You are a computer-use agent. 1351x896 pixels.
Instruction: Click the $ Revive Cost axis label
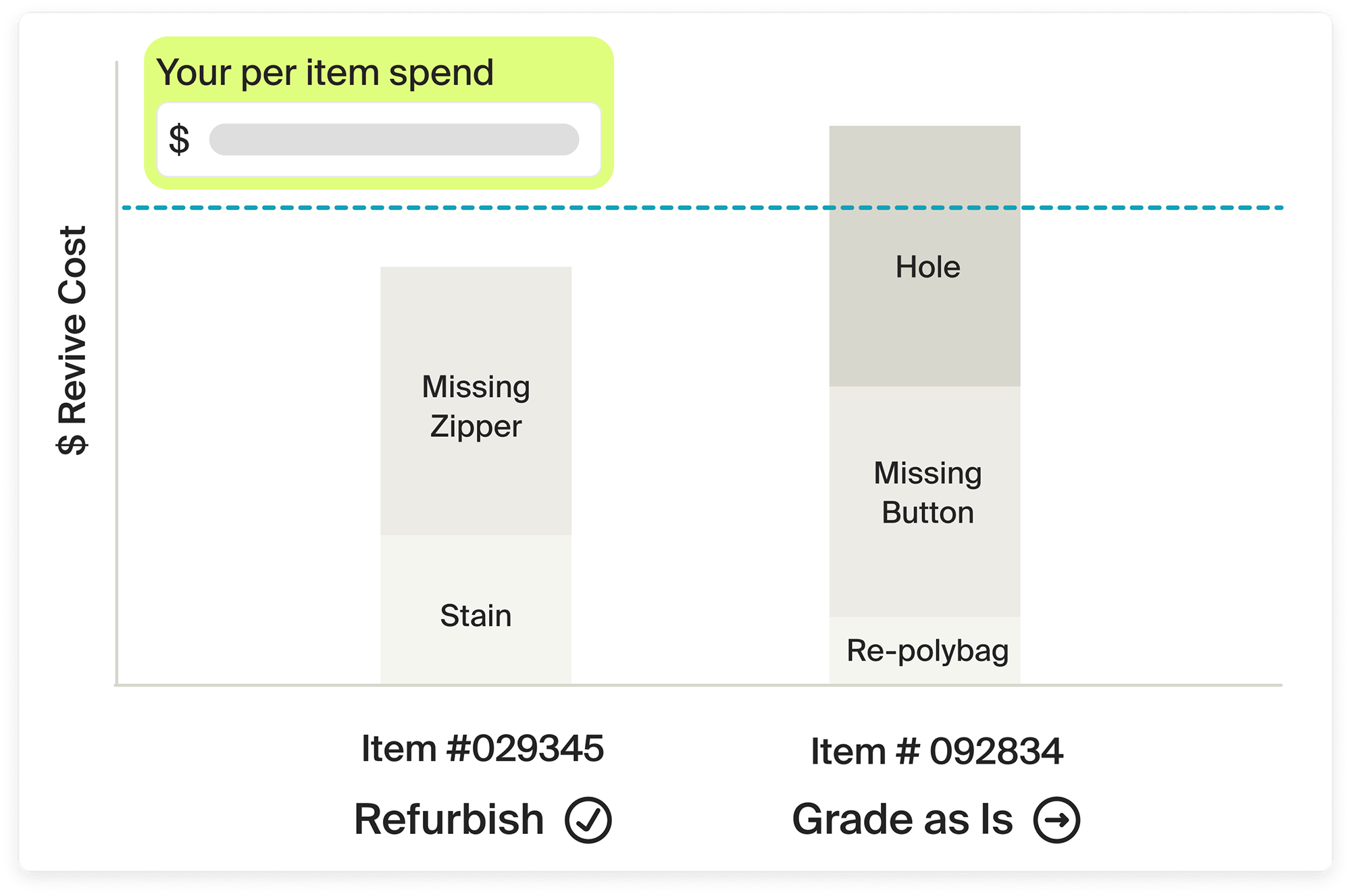click(x=72, y=340)
